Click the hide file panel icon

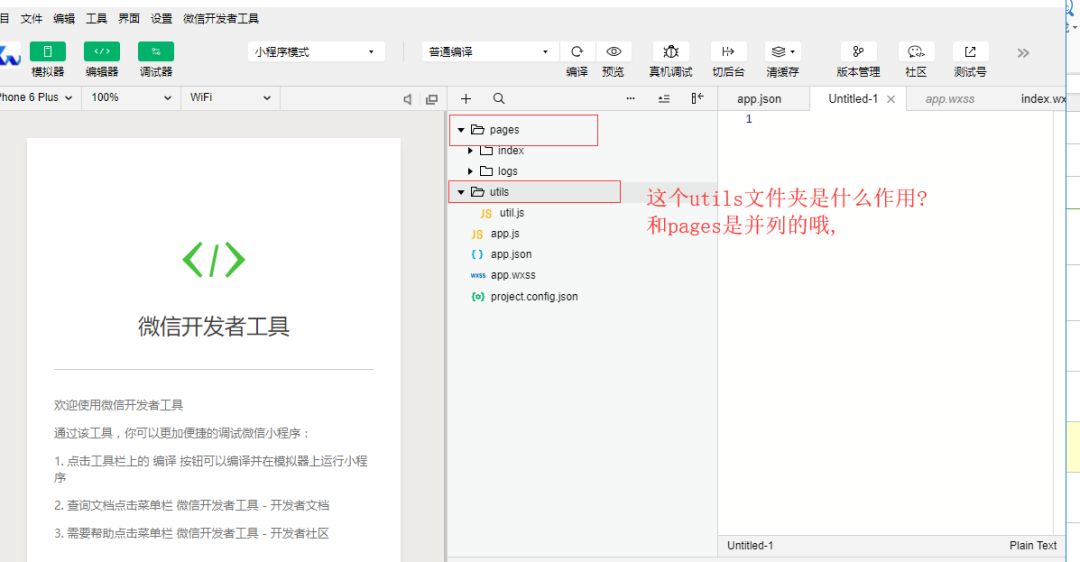pyautogui.click(x=697, y=98)
